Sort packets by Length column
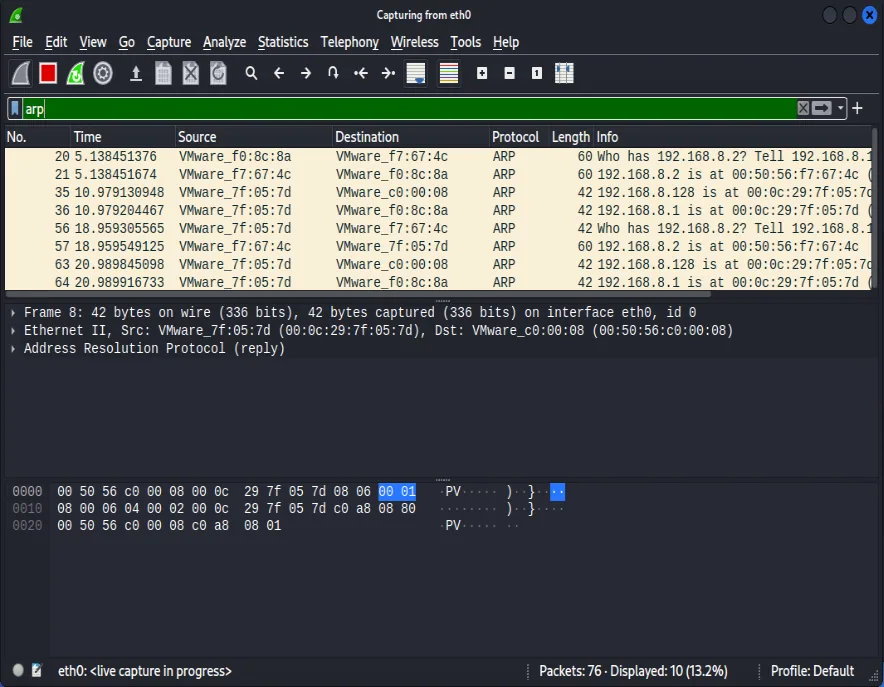 click(x=571, y=137)
